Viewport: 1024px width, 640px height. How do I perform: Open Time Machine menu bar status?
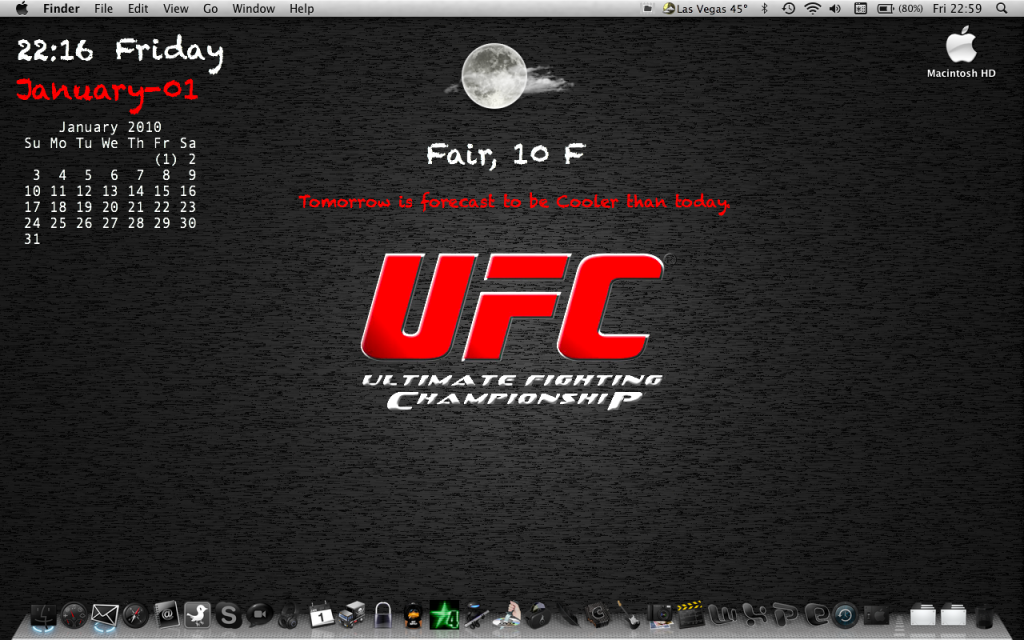[x=788, y=8]
